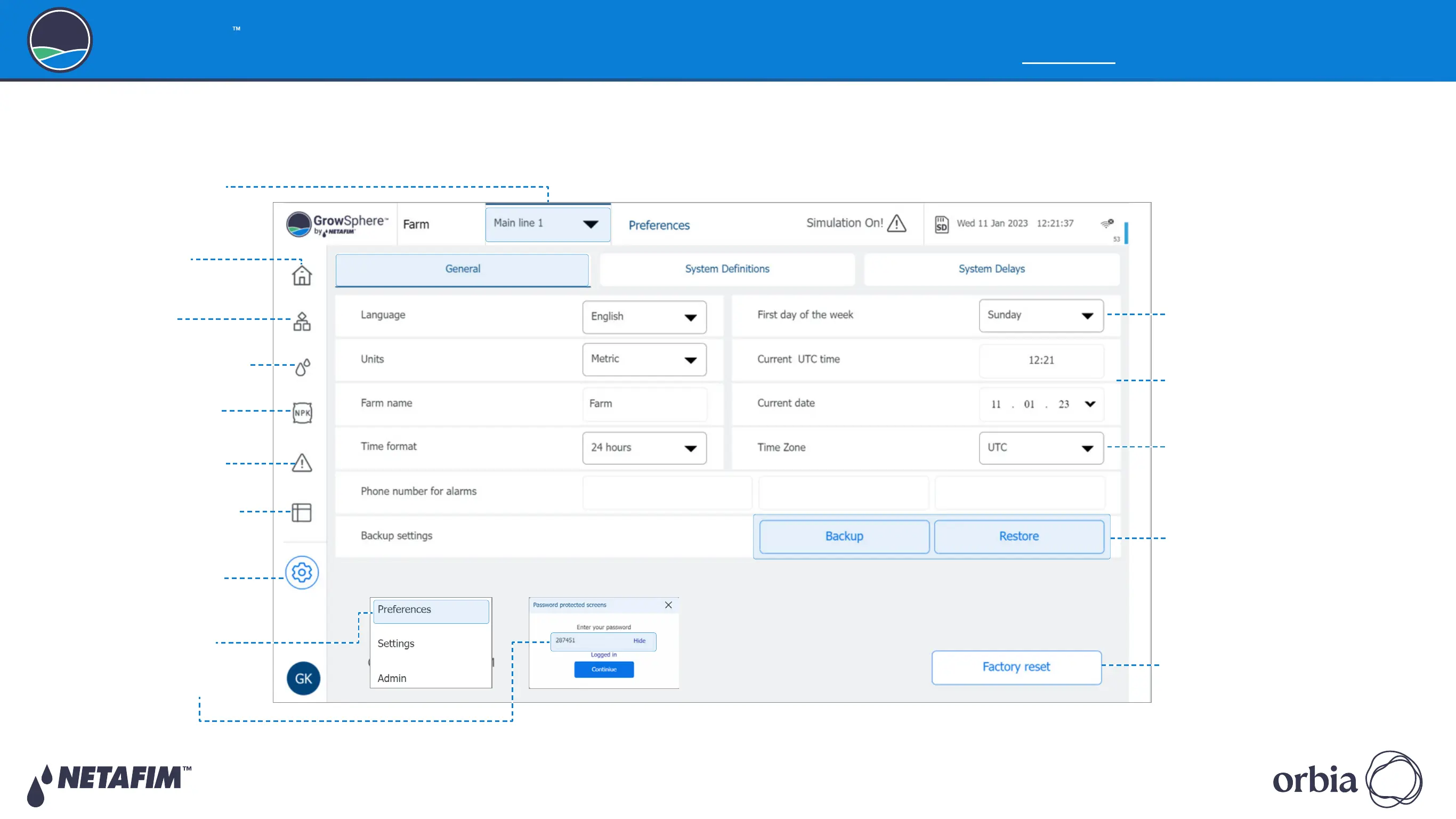Screen dimensions: 1456x819
Task: Click the third phone number for alarms field
Action: [1020, 493]
